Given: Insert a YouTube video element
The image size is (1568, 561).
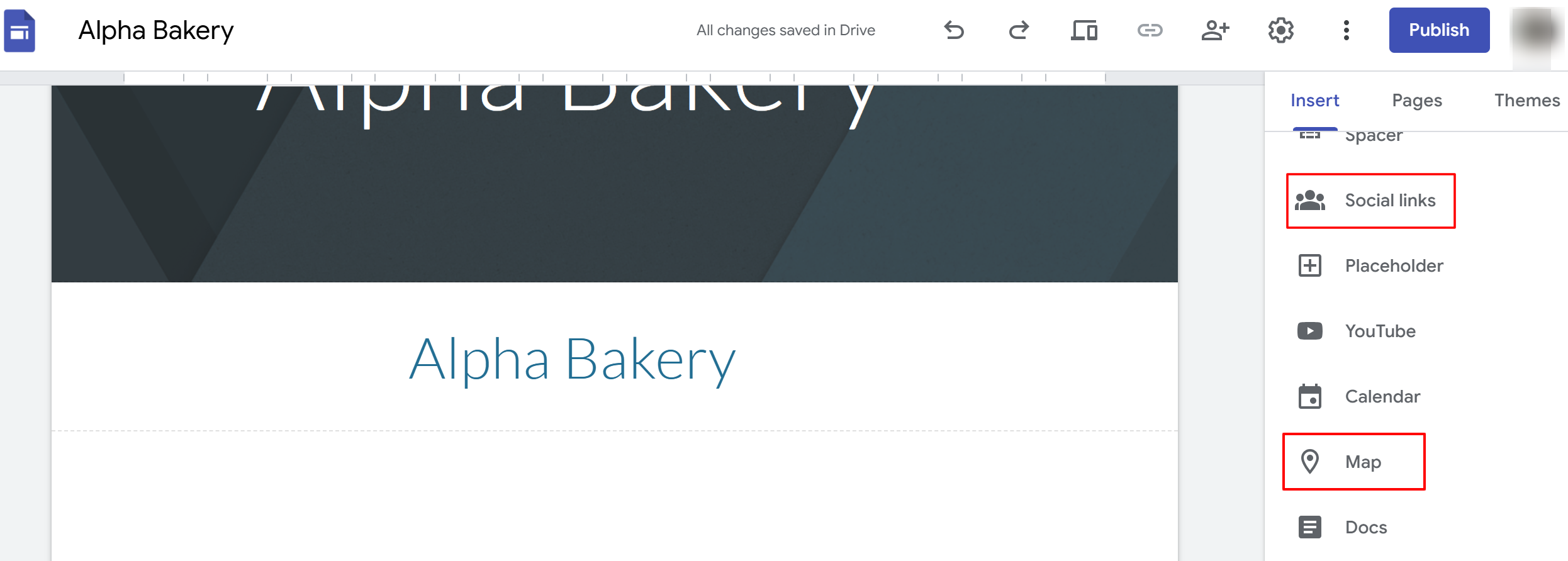Looking at the screenshot, I should 1357,331.
